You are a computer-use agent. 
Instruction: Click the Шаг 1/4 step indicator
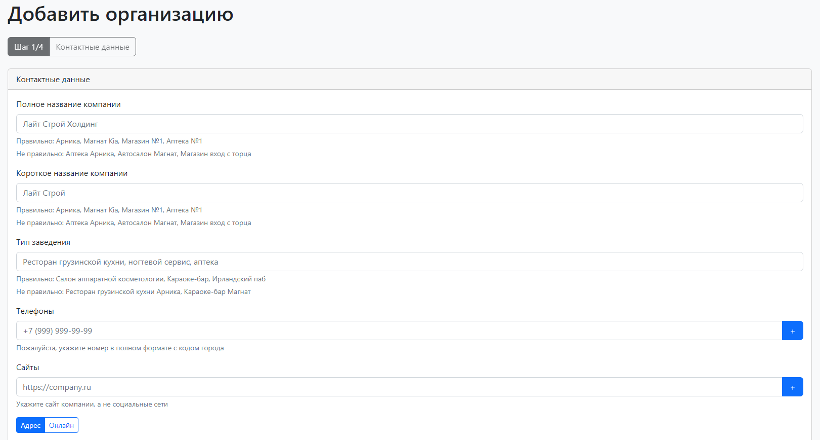click(29, 47)
